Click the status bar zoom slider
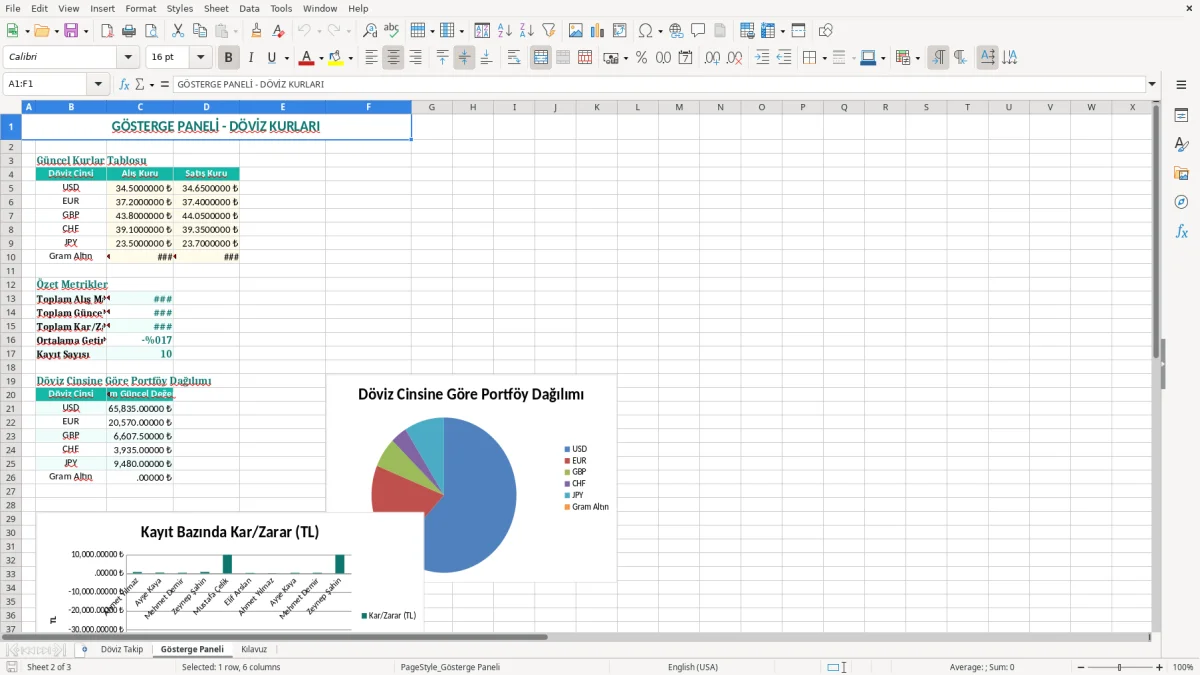 tap(1120, 667)
